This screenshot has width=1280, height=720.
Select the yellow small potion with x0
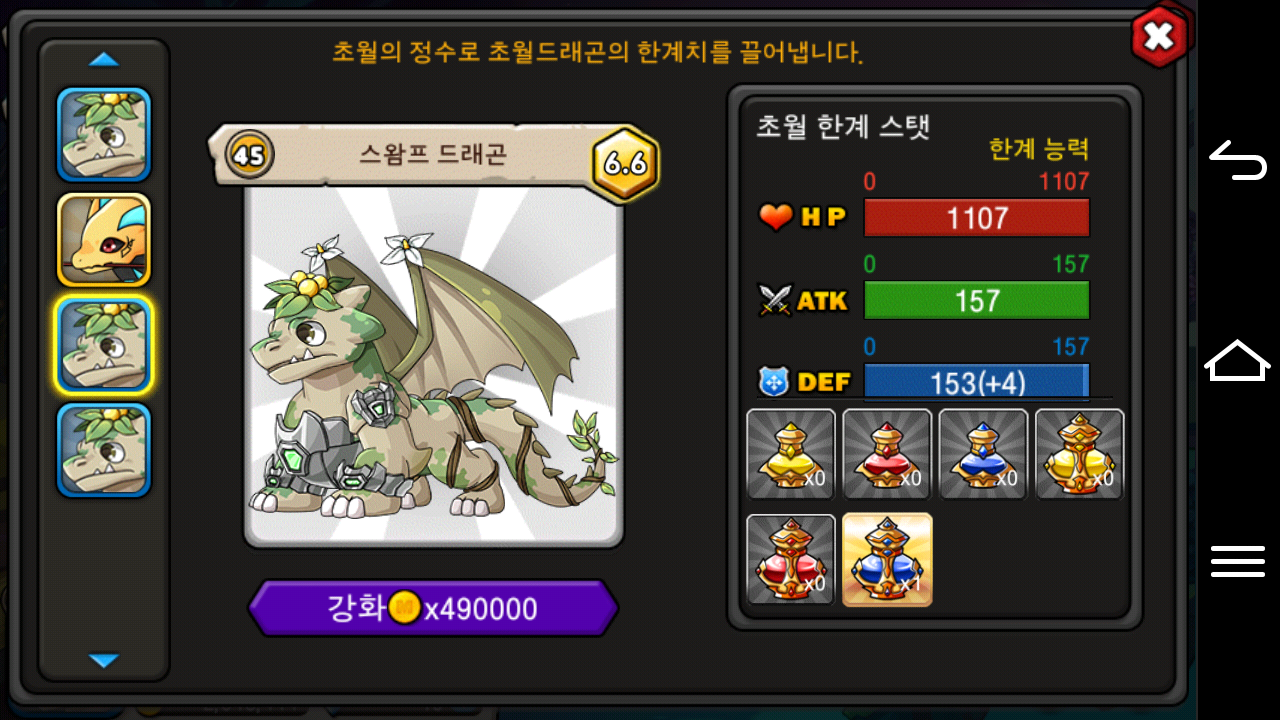pyautogui.click(x=791, y=454)
